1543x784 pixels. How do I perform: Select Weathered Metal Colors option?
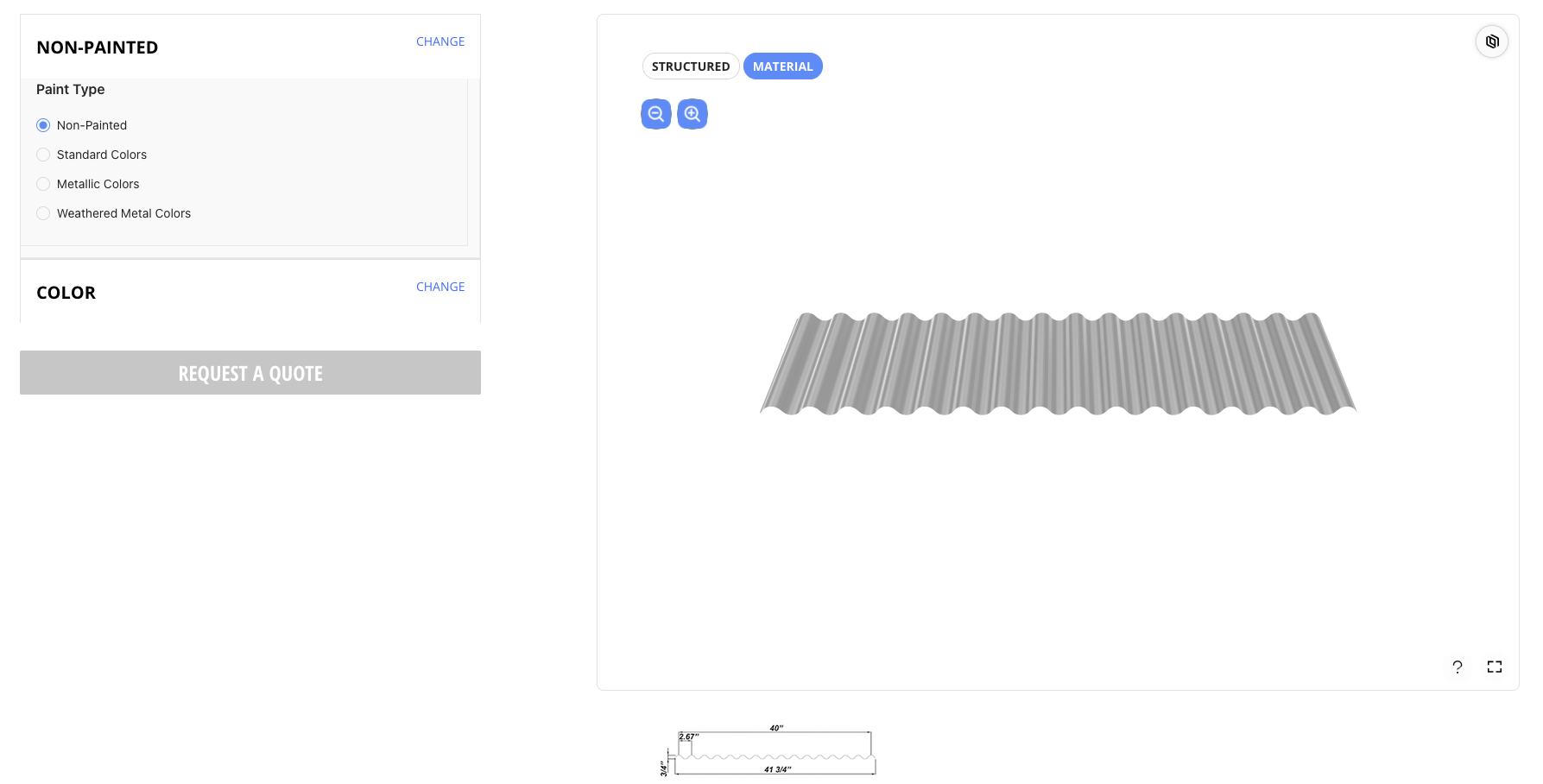click(x=43, y=213)
